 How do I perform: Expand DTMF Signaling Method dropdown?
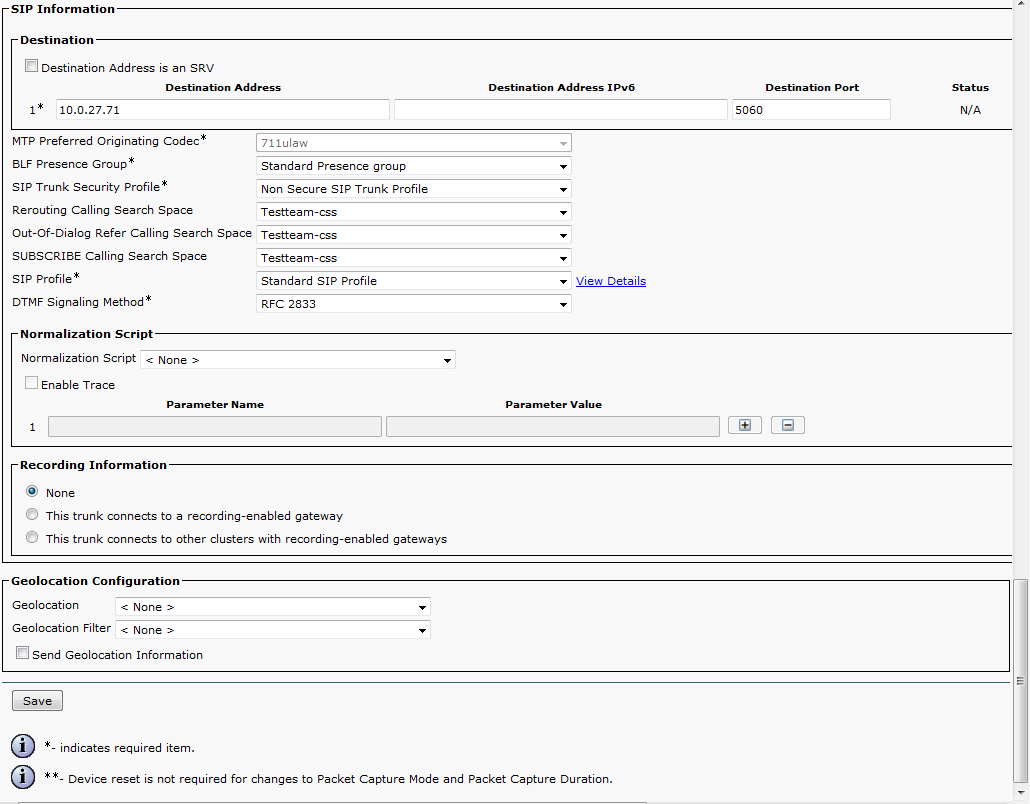tap(414, 304)
